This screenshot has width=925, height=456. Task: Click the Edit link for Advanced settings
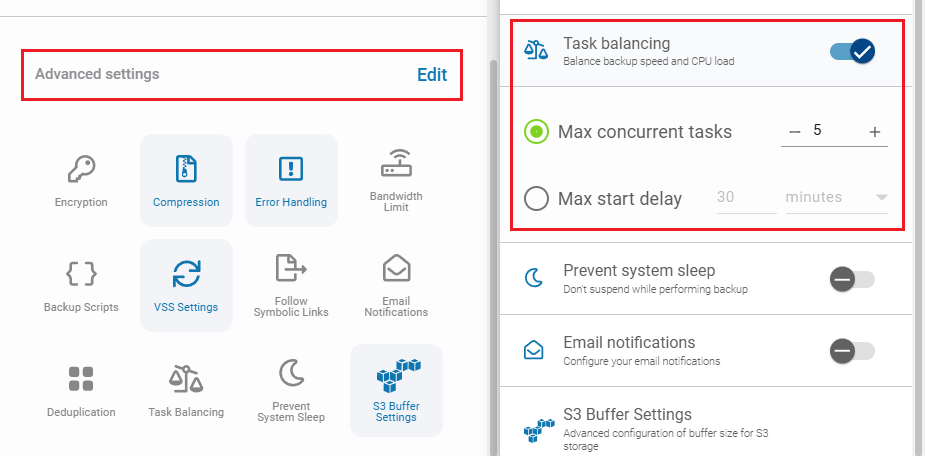432,74
